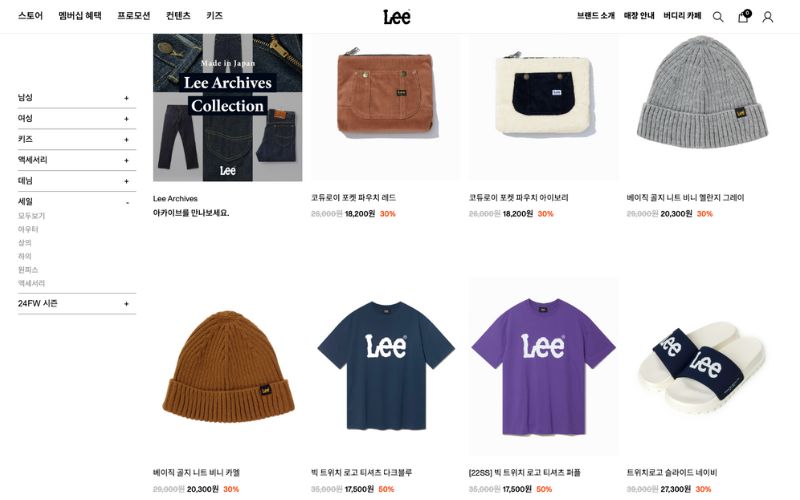Go to Lee logo home page

tap(397, 17)
